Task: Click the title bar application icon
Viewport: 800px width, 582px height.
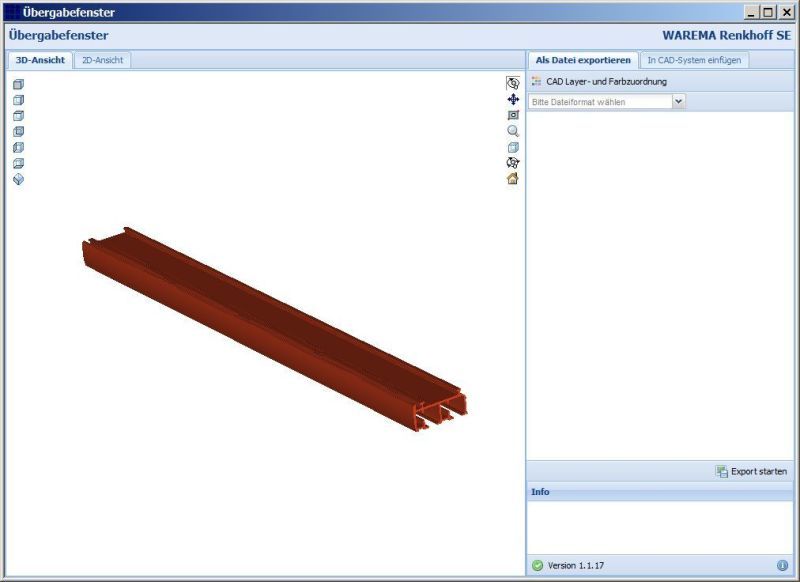Action: 12,12
